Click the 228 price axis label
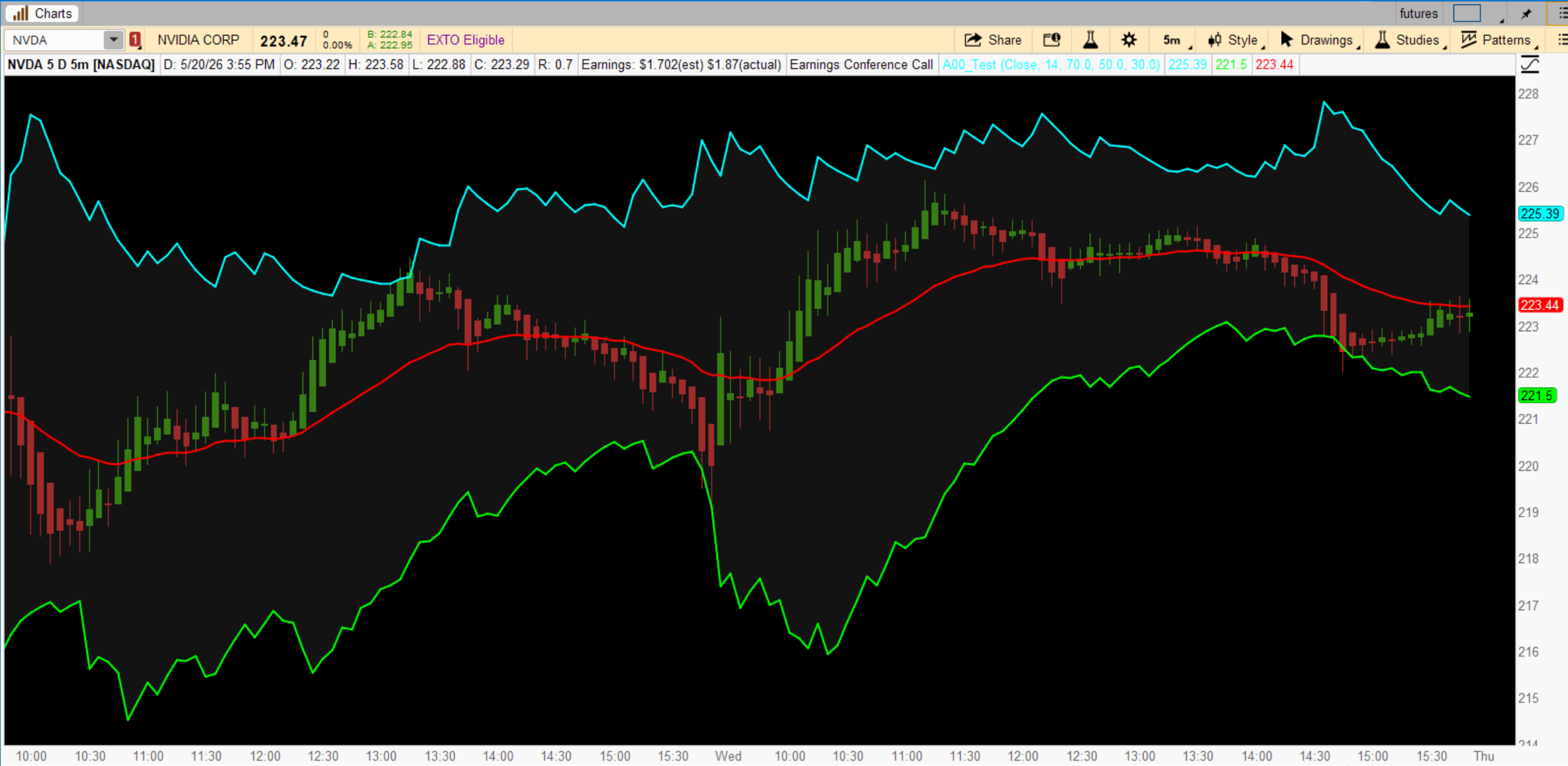1568x766 pixels. (x=1528, y=94)
